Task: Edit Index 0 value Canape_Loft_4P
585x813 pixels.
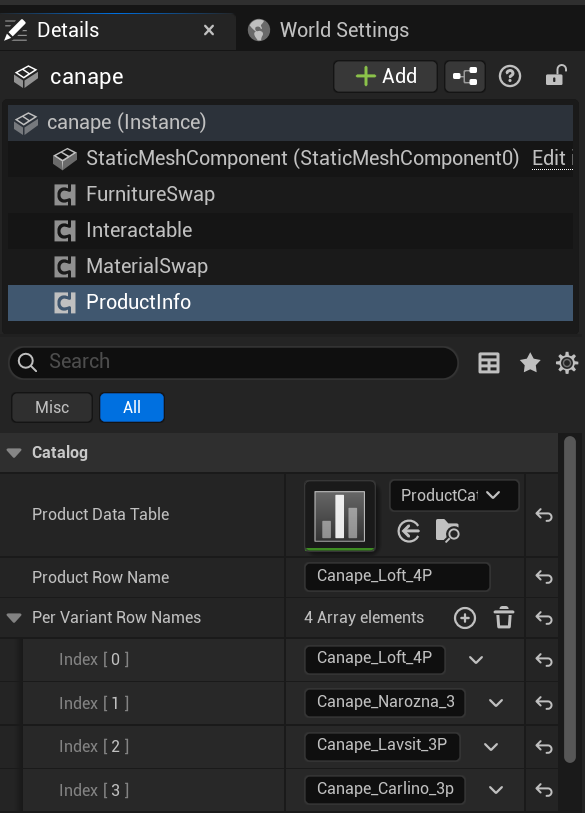Action: [375, 659]
